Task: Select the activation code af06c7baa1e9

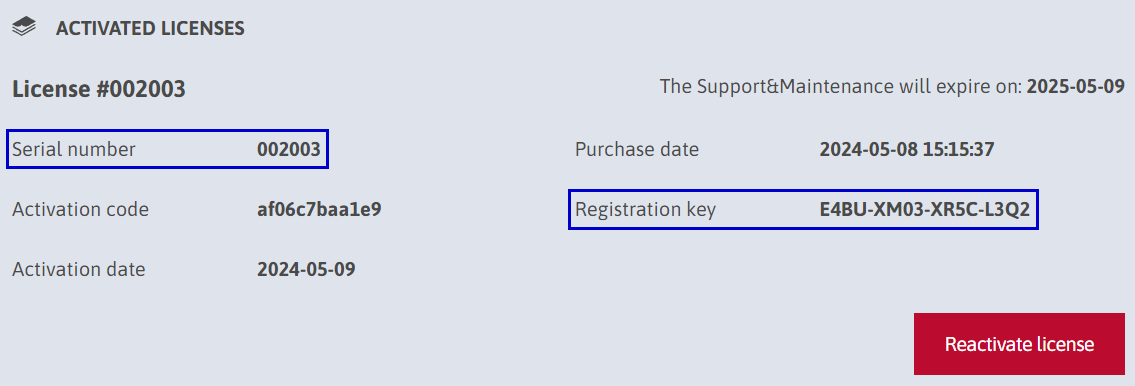Action: [319, 210]
